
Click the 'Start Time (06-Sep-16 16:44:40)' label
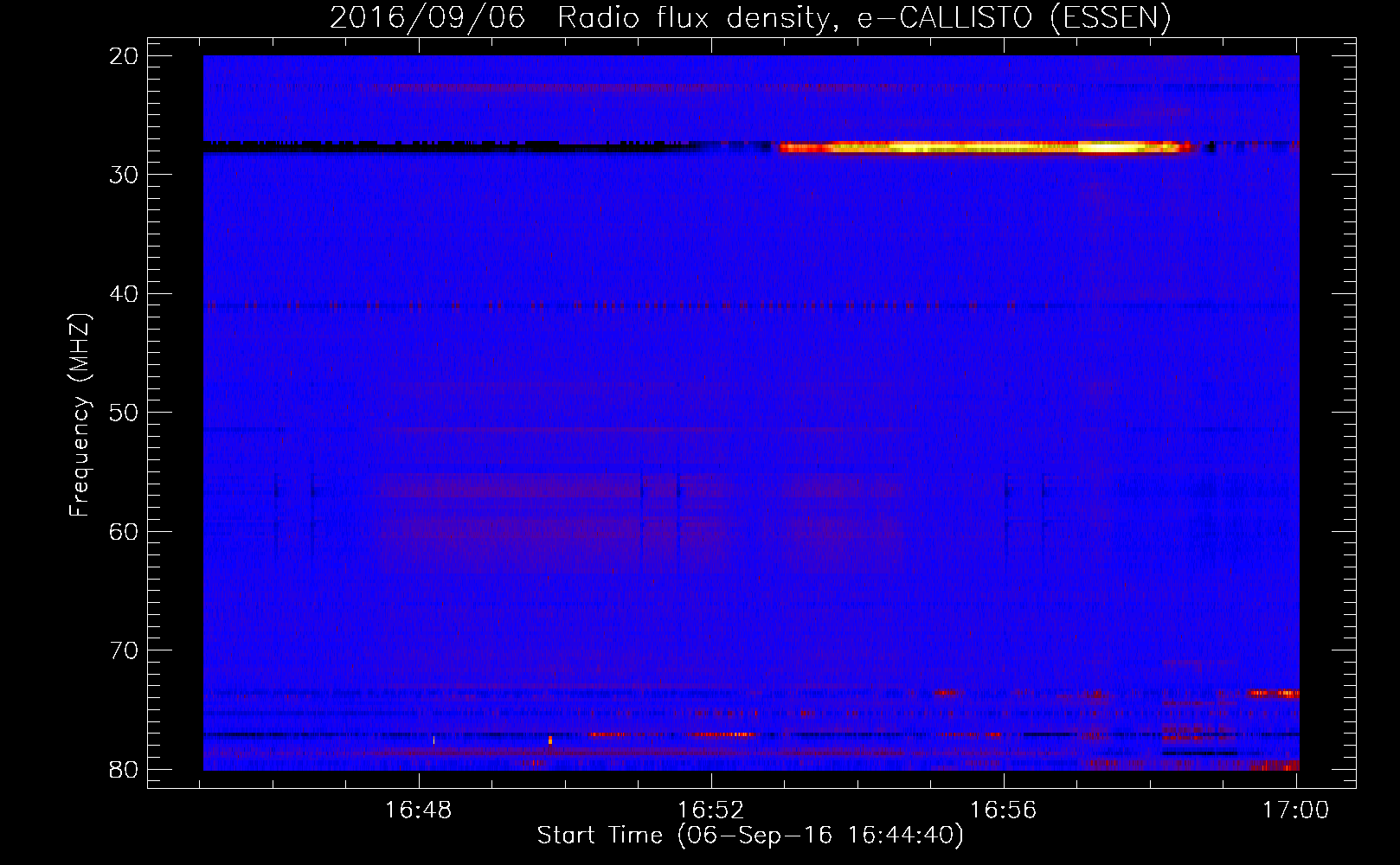[750, 836]
